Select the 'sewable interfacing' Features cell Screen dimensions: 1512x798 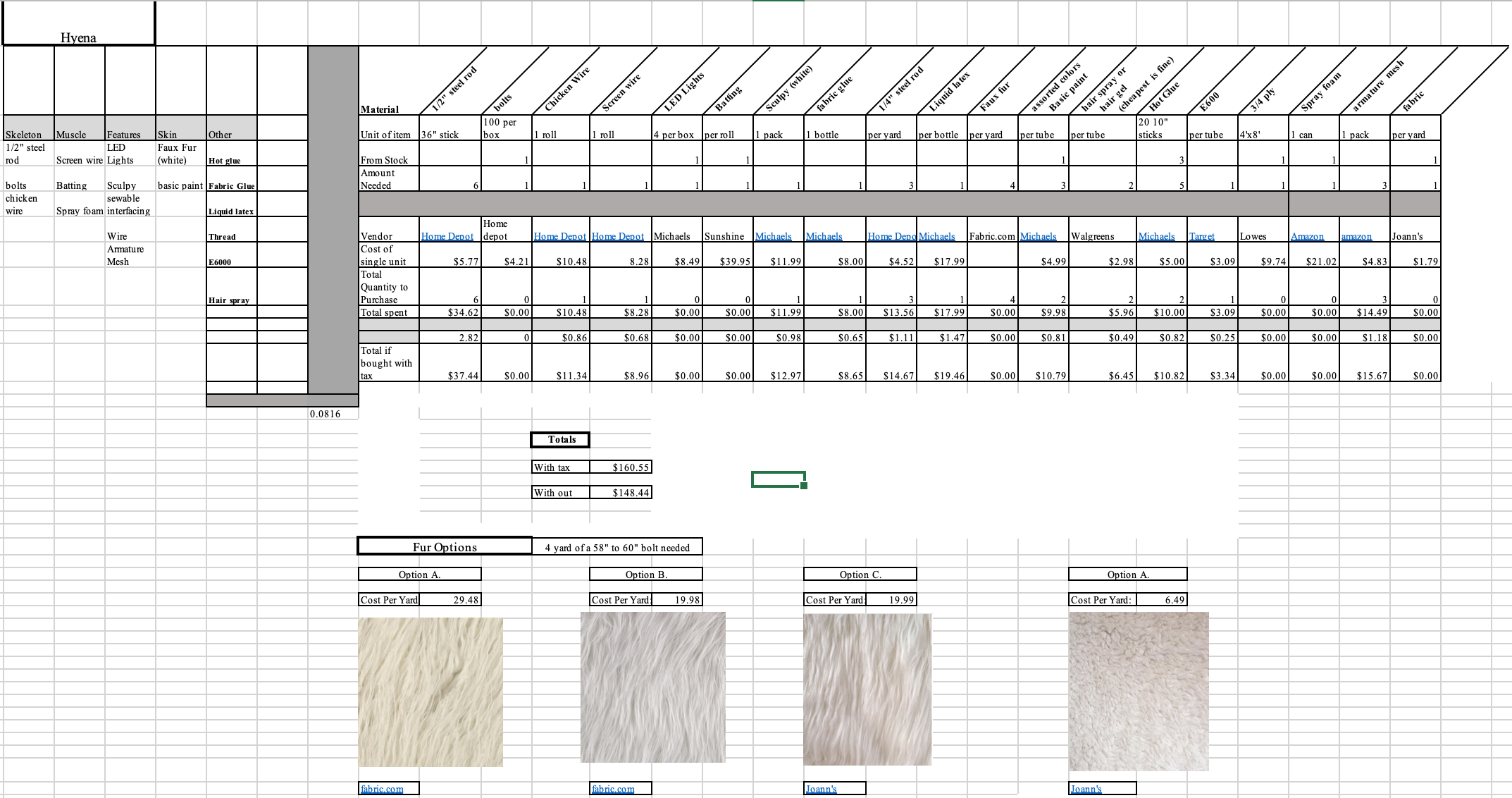(x=130, y=204)
